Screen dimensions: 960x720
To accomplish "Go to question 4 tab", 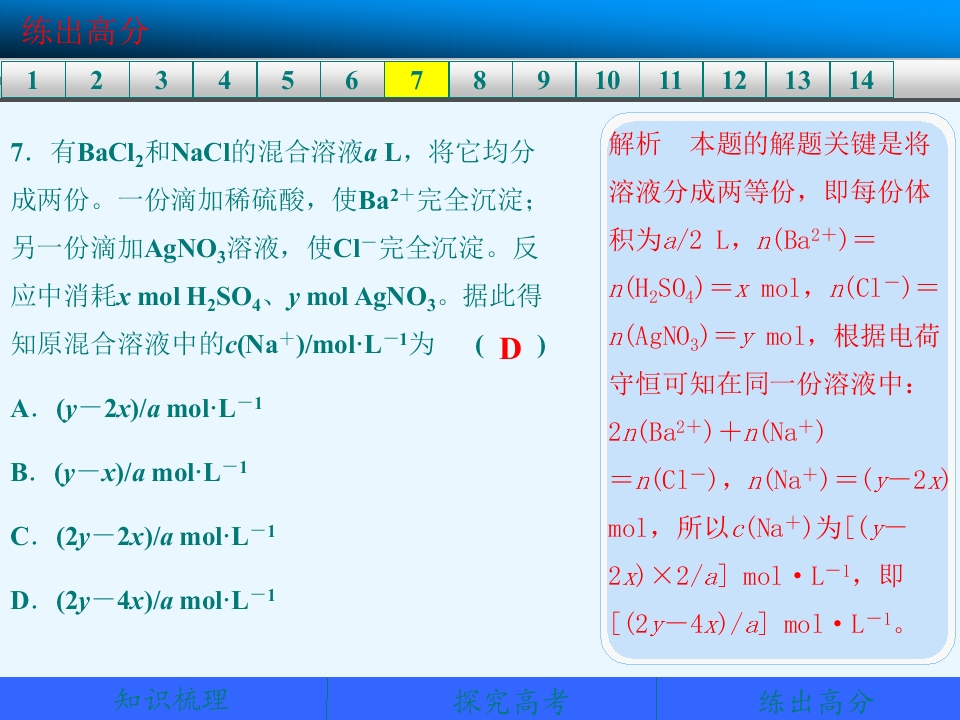I will [225, 80].
